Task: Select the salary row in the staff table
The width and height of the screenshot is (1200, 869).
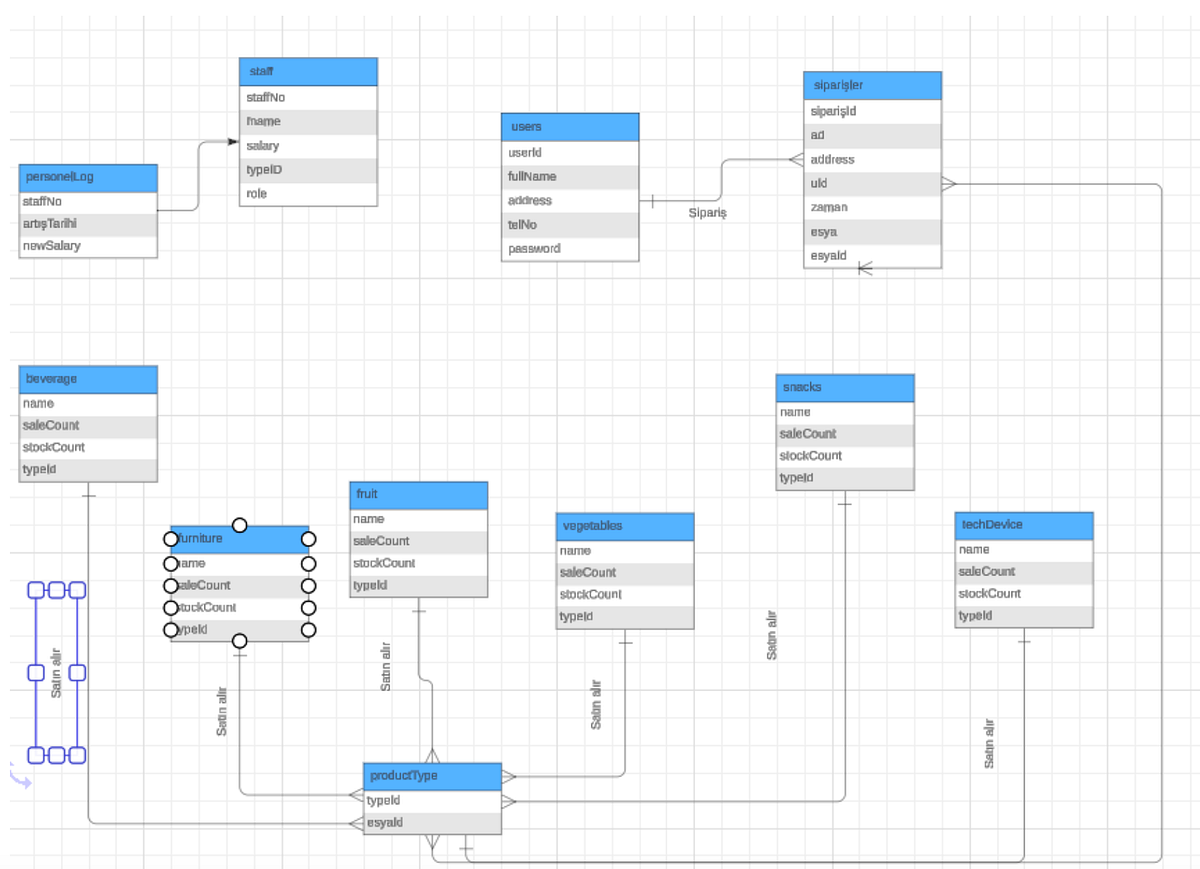Action: tap(307, 145)
